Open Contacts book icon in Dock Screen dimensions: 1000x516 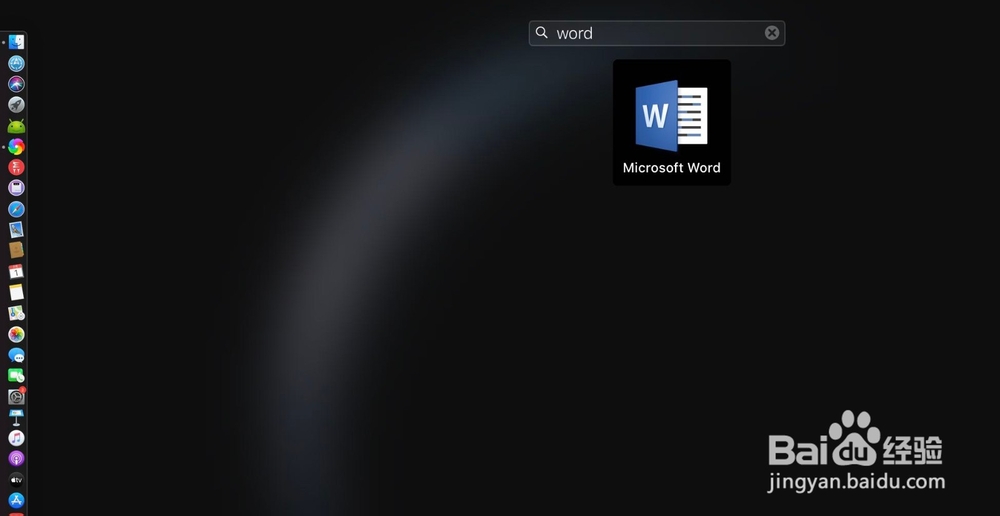(x=17, y=250)
